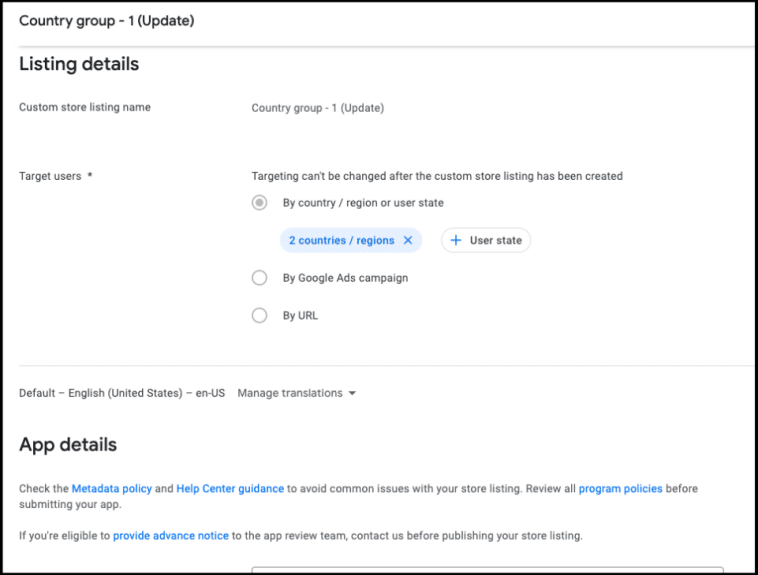
Task: Click the custom store listing name value
Action: click(x=317, y=108)
